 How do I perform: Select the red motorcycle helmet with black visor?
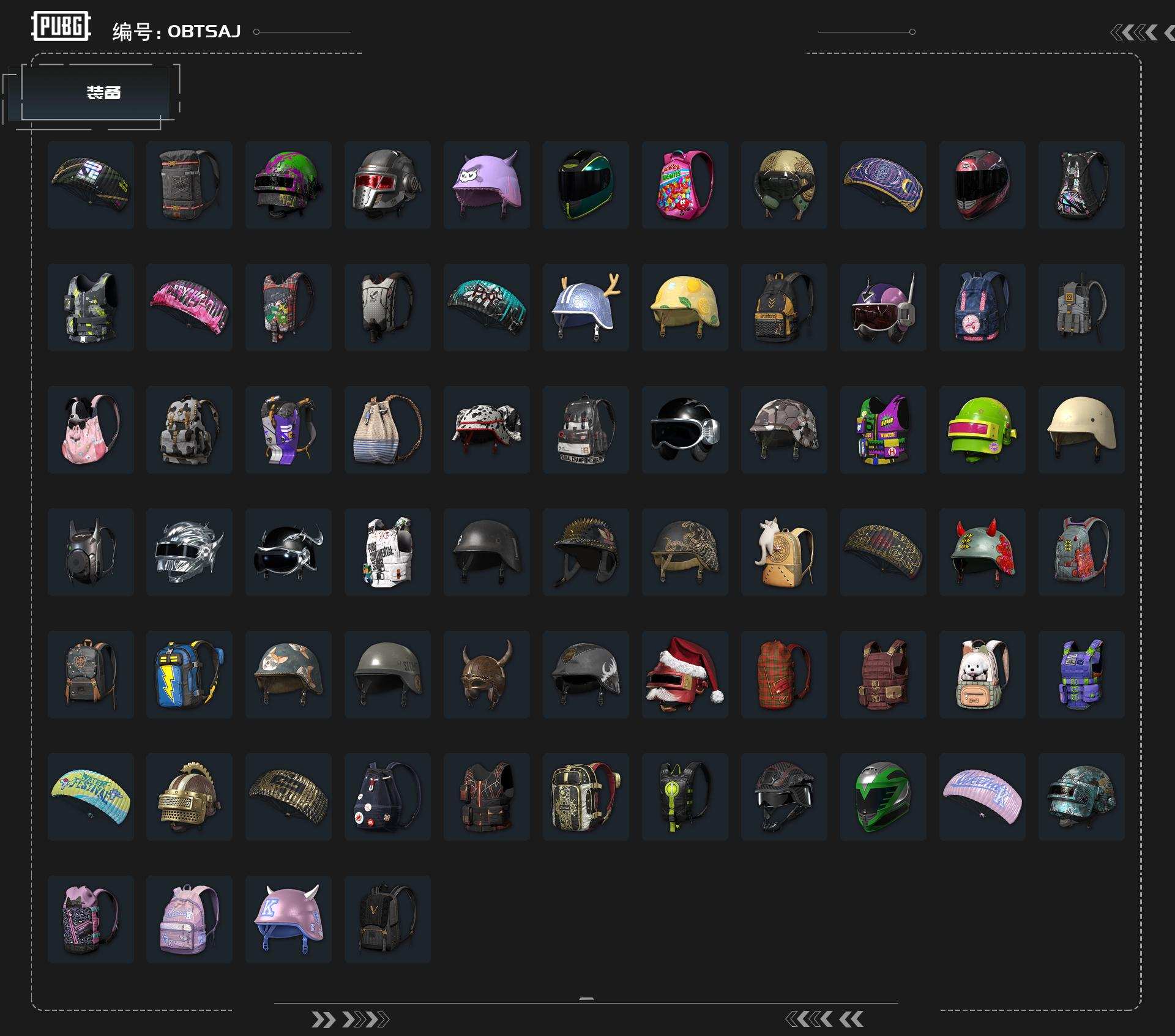point(982,185)
